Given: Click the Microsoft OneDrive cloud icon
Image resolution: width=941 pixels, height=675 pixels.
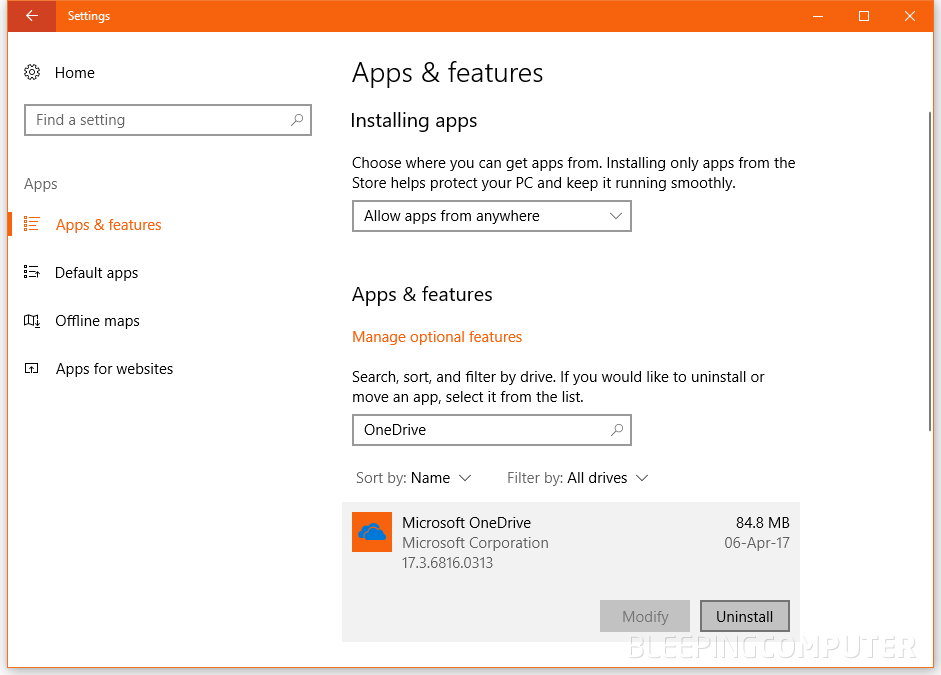Looking at the screenshot, I should pyautogui.click(x=372, y=532).
